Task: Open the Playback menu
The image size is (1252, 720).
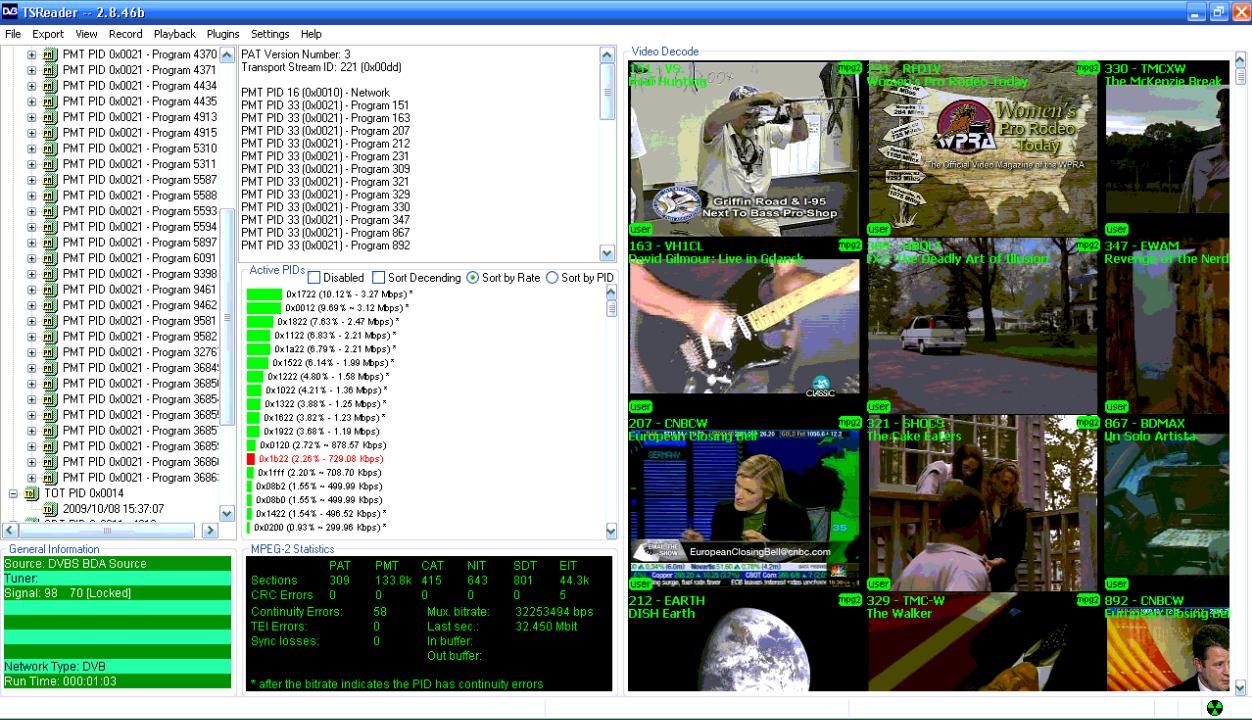Action: 175,34
